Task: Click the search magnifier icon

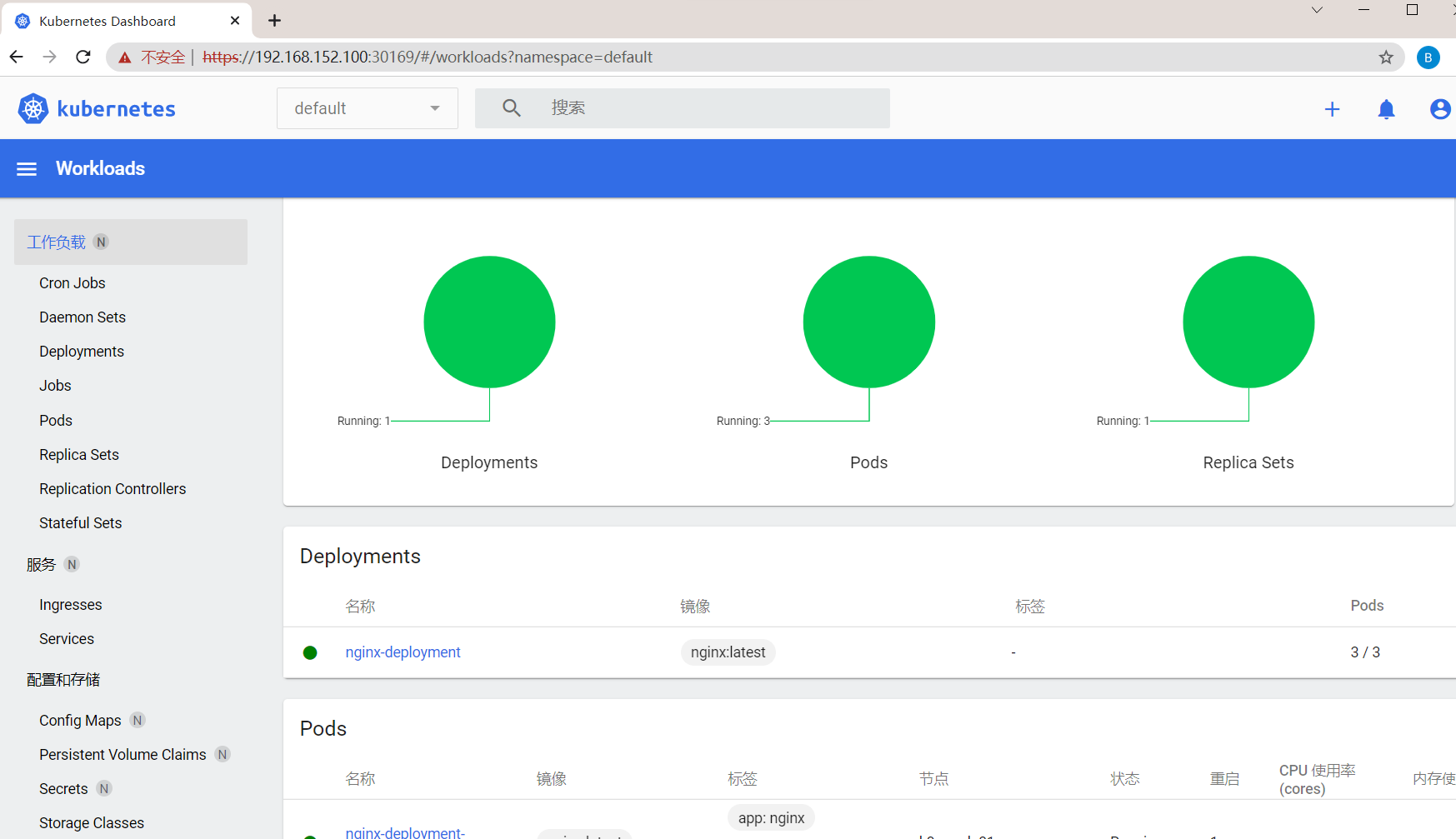Action: (511, 108)
